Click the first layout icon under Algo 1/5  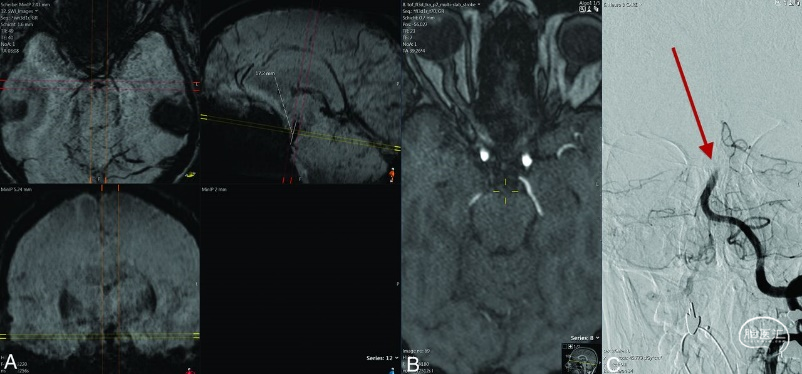[x=583, y=9]
